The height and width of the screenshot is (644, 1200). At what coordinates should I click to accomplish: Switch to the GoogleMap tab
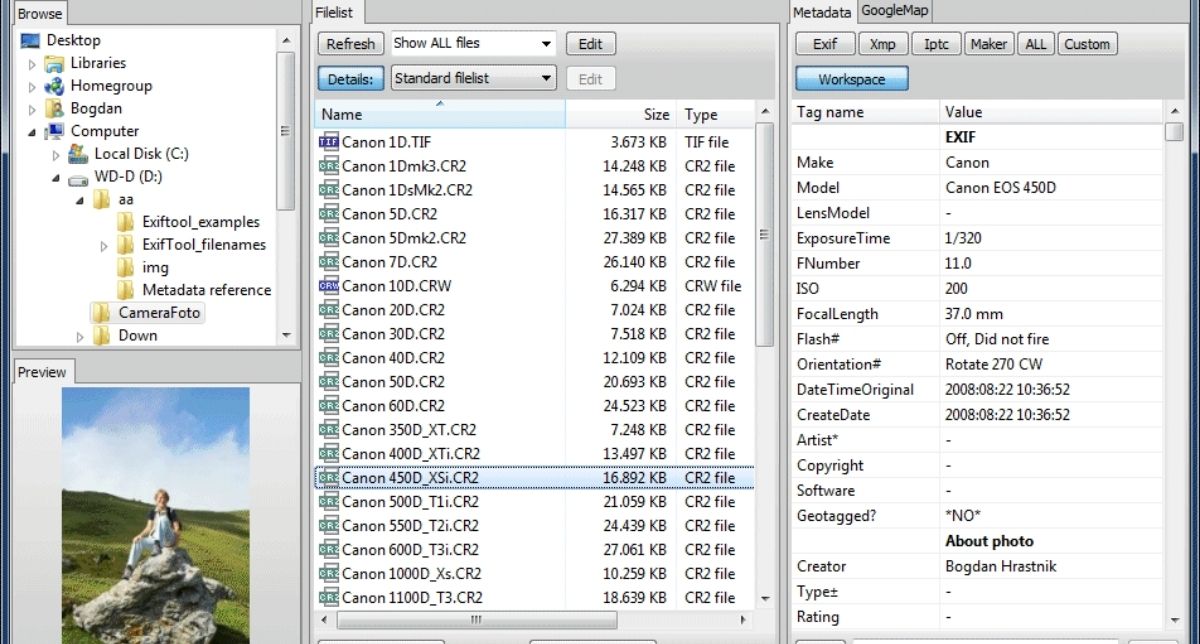[895, 11]
